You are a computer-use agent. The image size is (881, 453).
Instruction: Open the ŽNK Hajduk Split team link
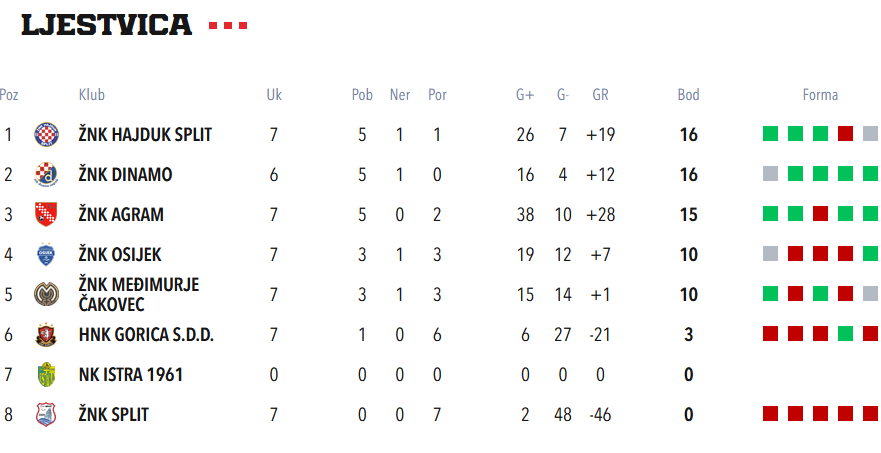(x=145, y=134)
